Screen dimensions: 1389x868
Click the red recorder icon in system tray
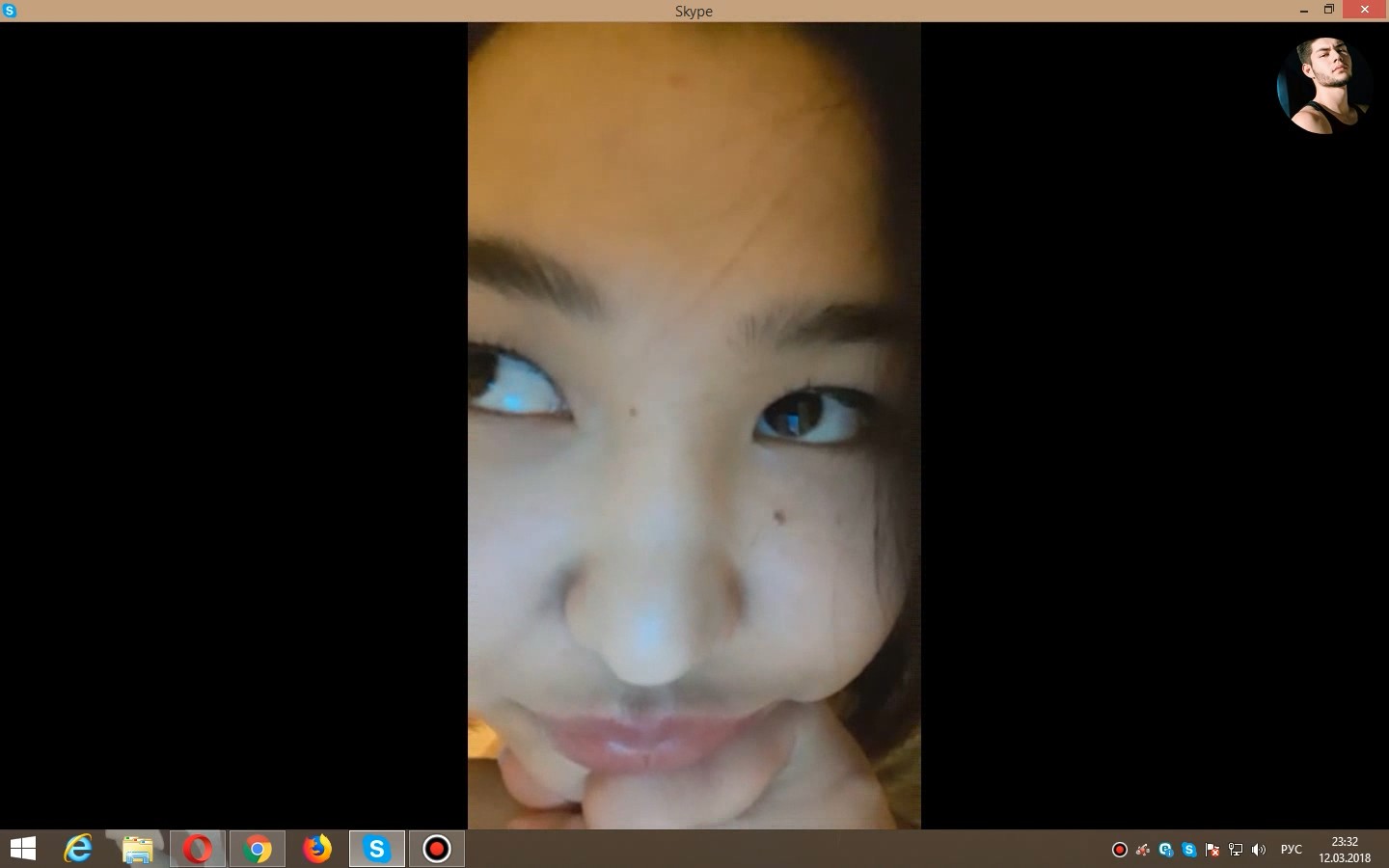click(x=1120, y=850)
